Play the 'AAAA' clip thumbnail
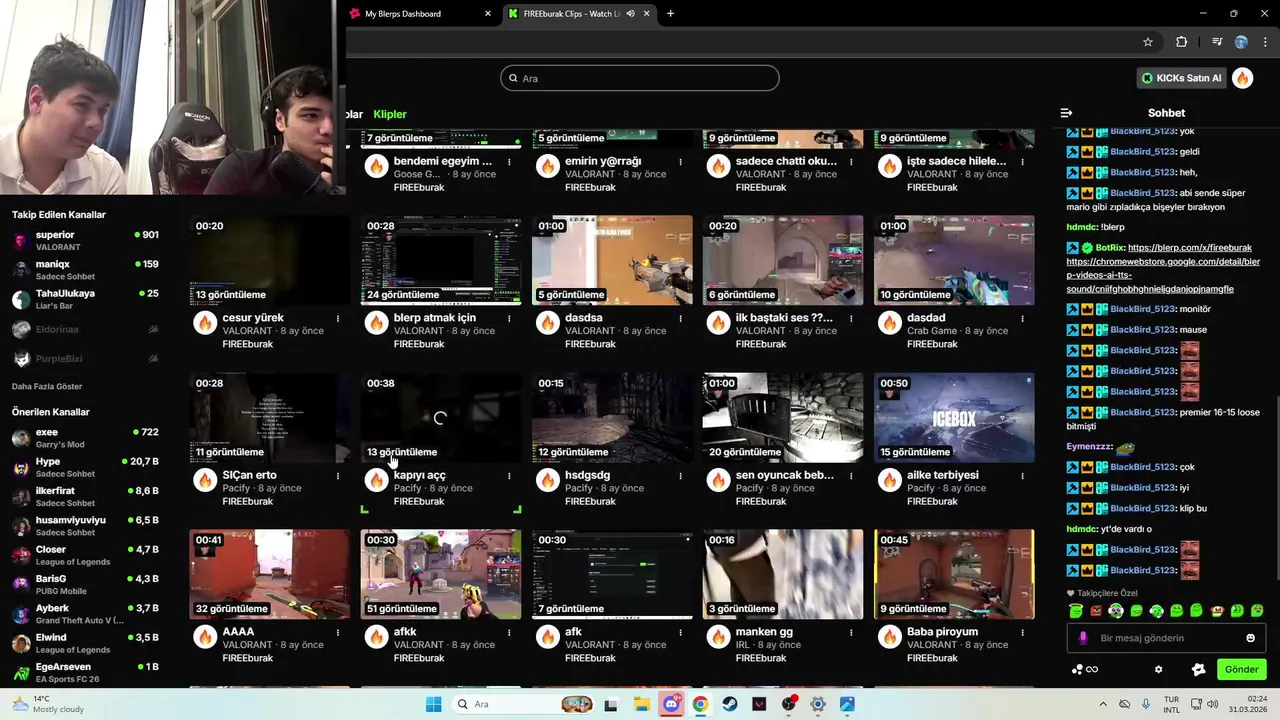This screenshot has height=720, width=1280. point(269,574)
